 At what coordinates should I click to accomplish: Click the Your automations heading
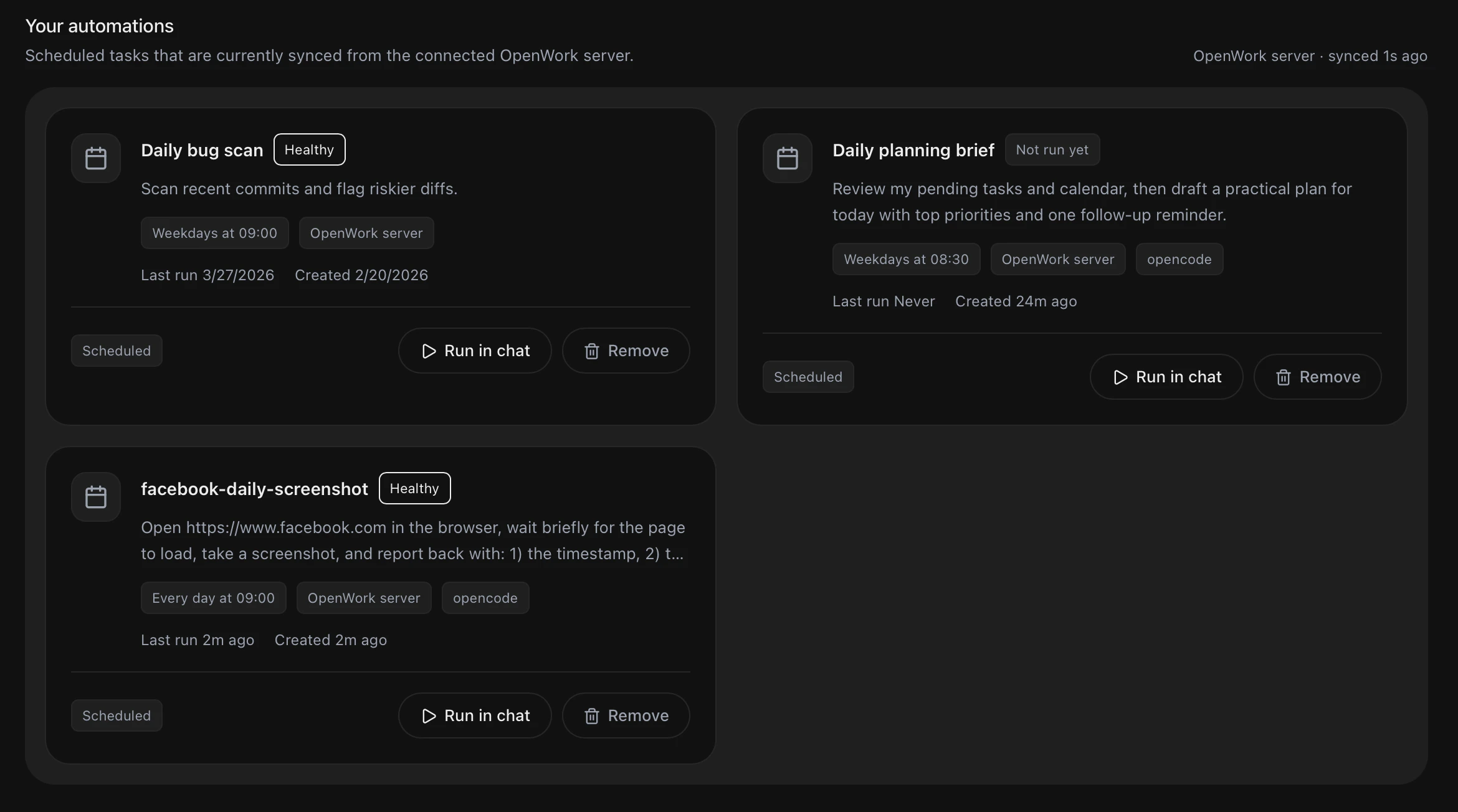point(99,26)
